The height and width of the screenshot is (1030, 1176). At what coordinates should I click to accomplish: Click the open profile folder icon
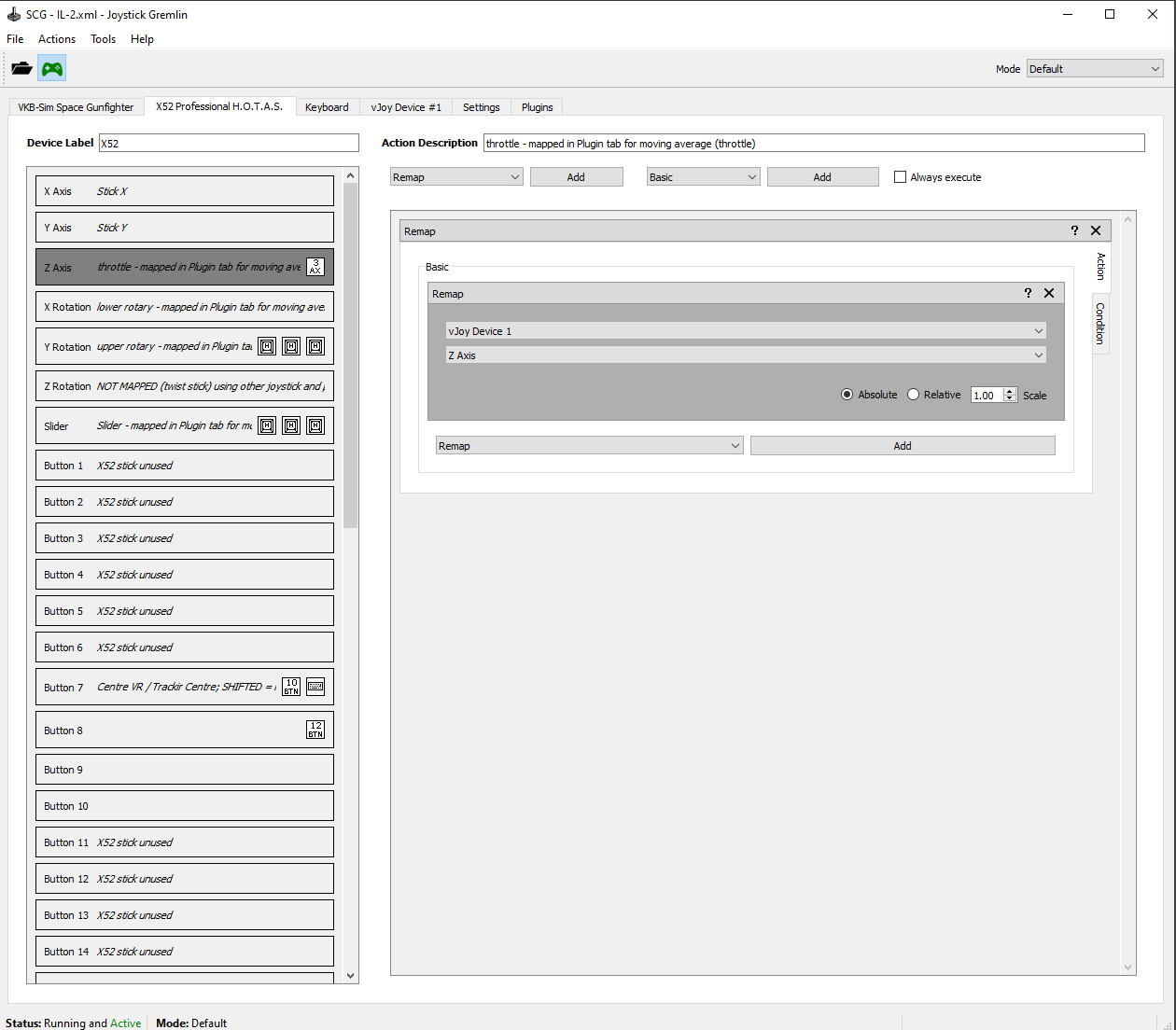[21, 68]
